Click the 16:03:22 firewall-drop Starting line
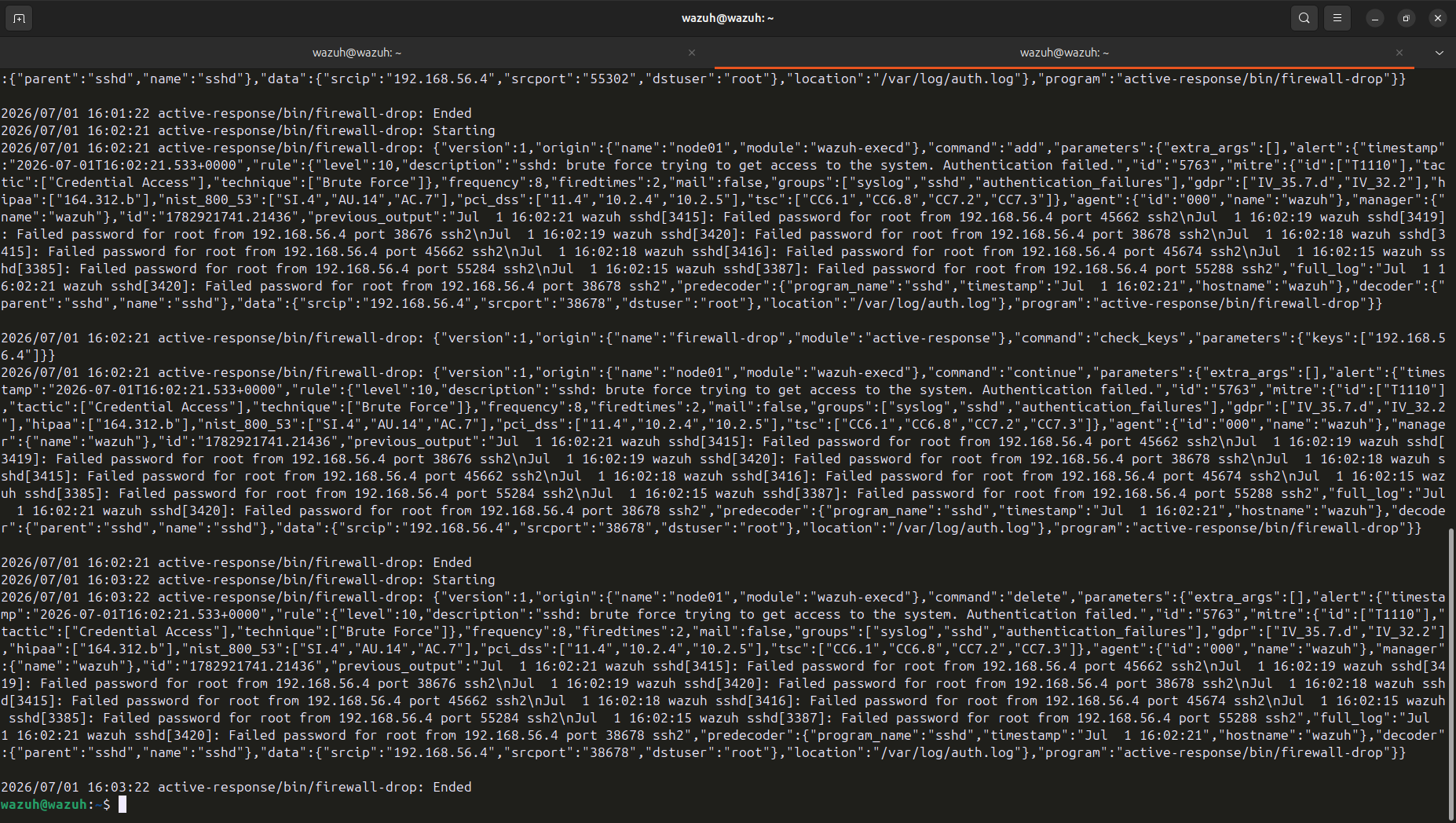This screenshot has height=823, width=1456. [248, 580]
